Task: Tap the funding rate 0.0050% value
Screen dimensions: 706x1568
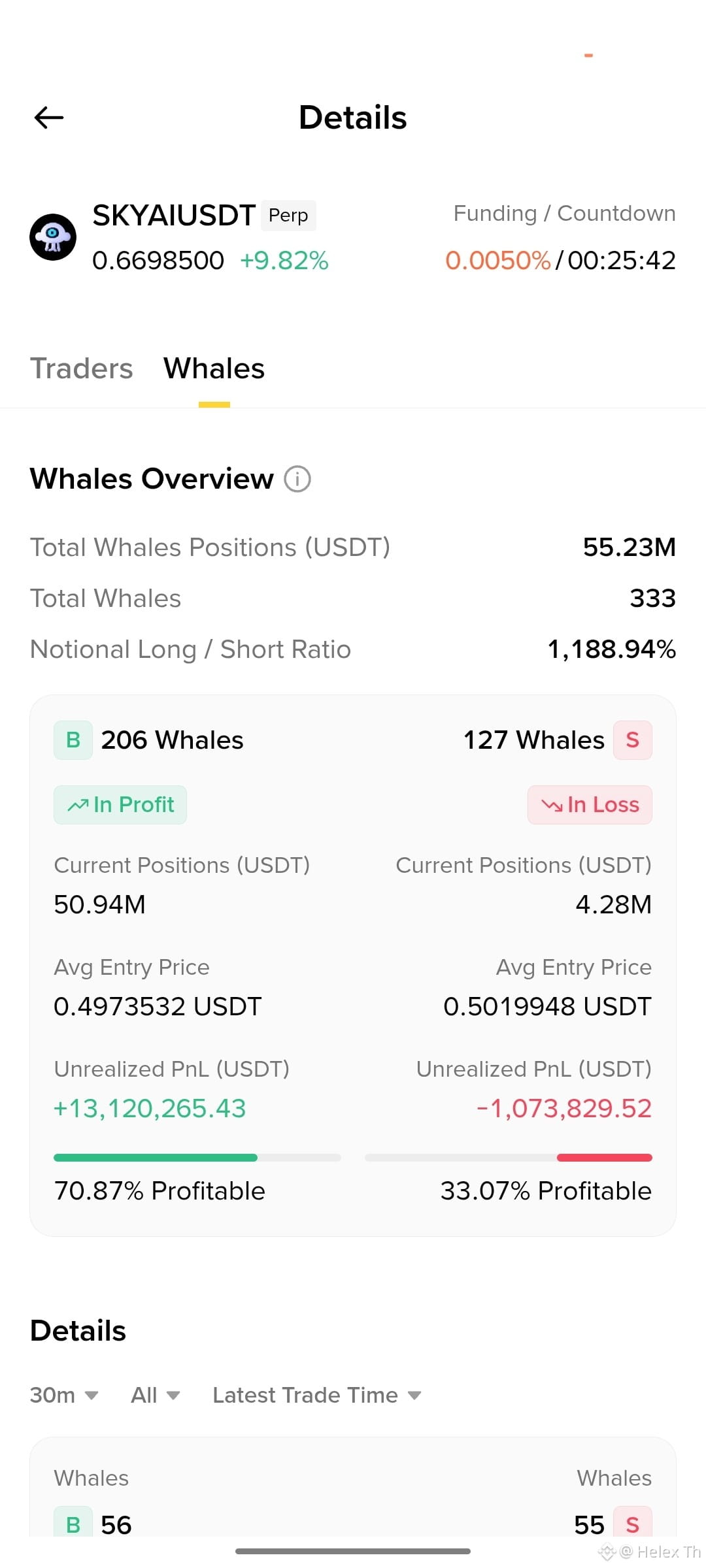Action: tap(498, 260)
